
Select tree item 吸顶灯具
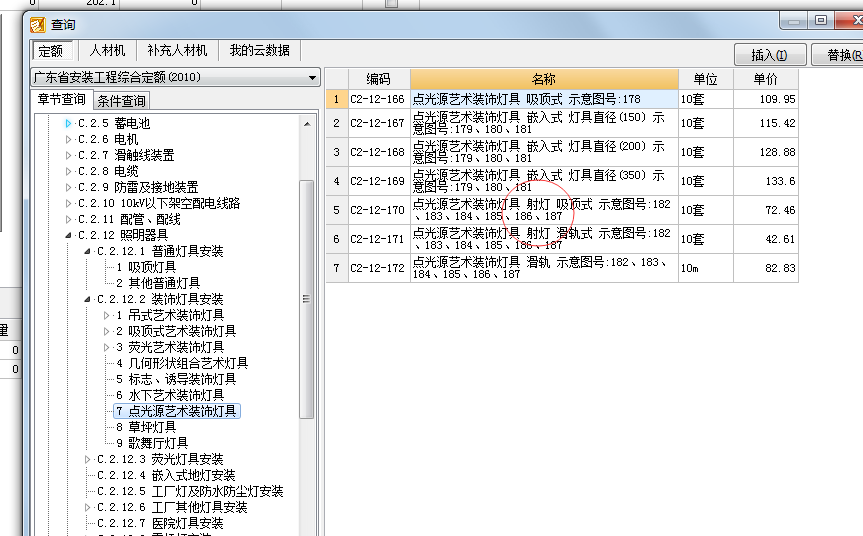point(146,267)
